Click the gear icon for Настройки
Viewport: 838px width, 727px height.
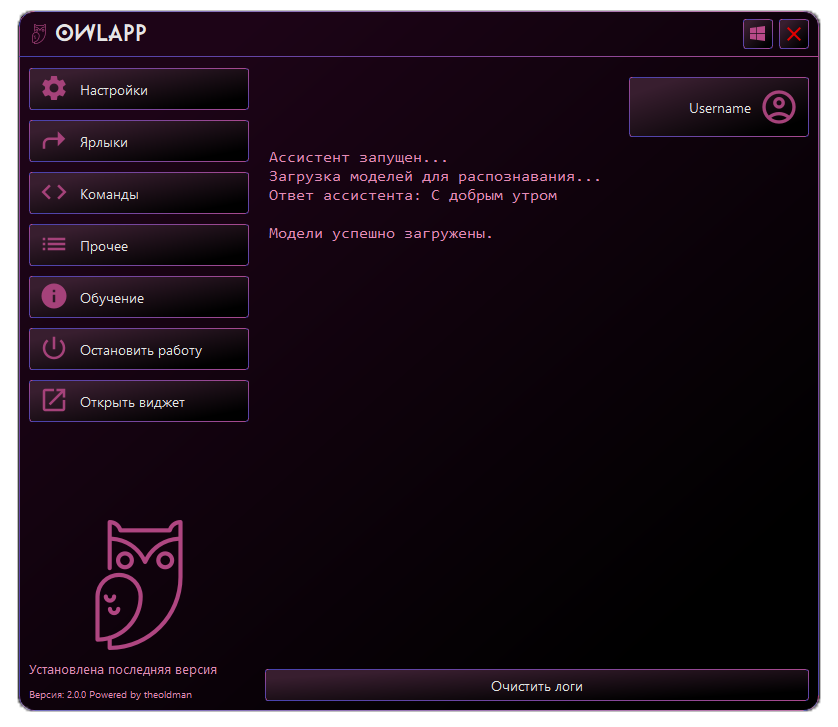tap(54, 89)
